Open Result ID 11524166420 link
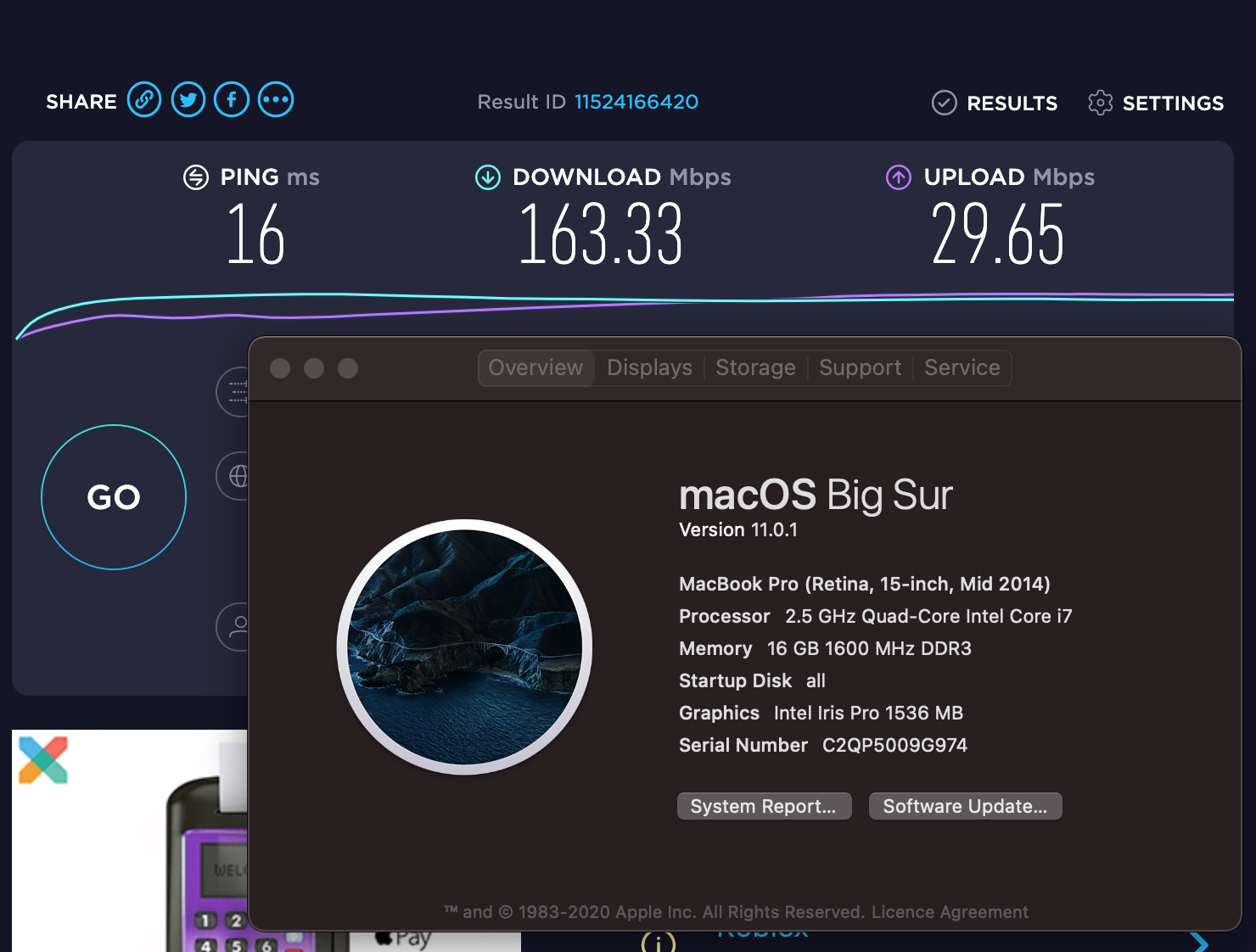1256x952 pixels. coord(636,102)
